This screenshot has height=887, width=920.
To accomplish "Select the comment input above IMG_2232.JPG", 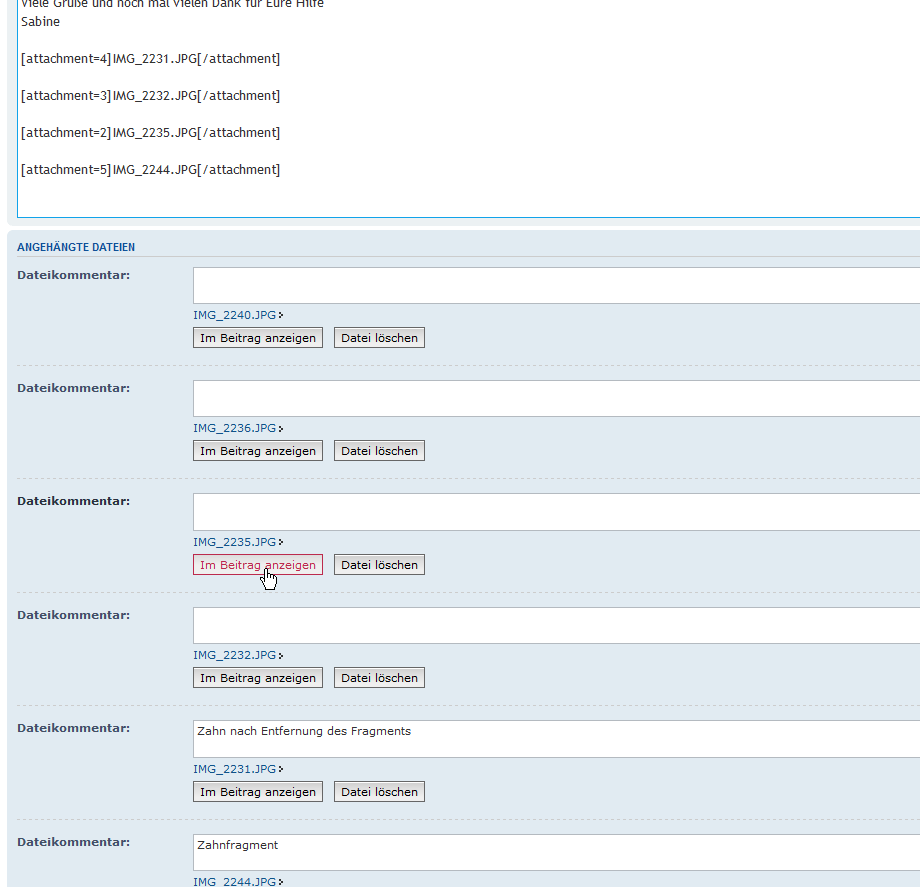I will click(555, 625).
